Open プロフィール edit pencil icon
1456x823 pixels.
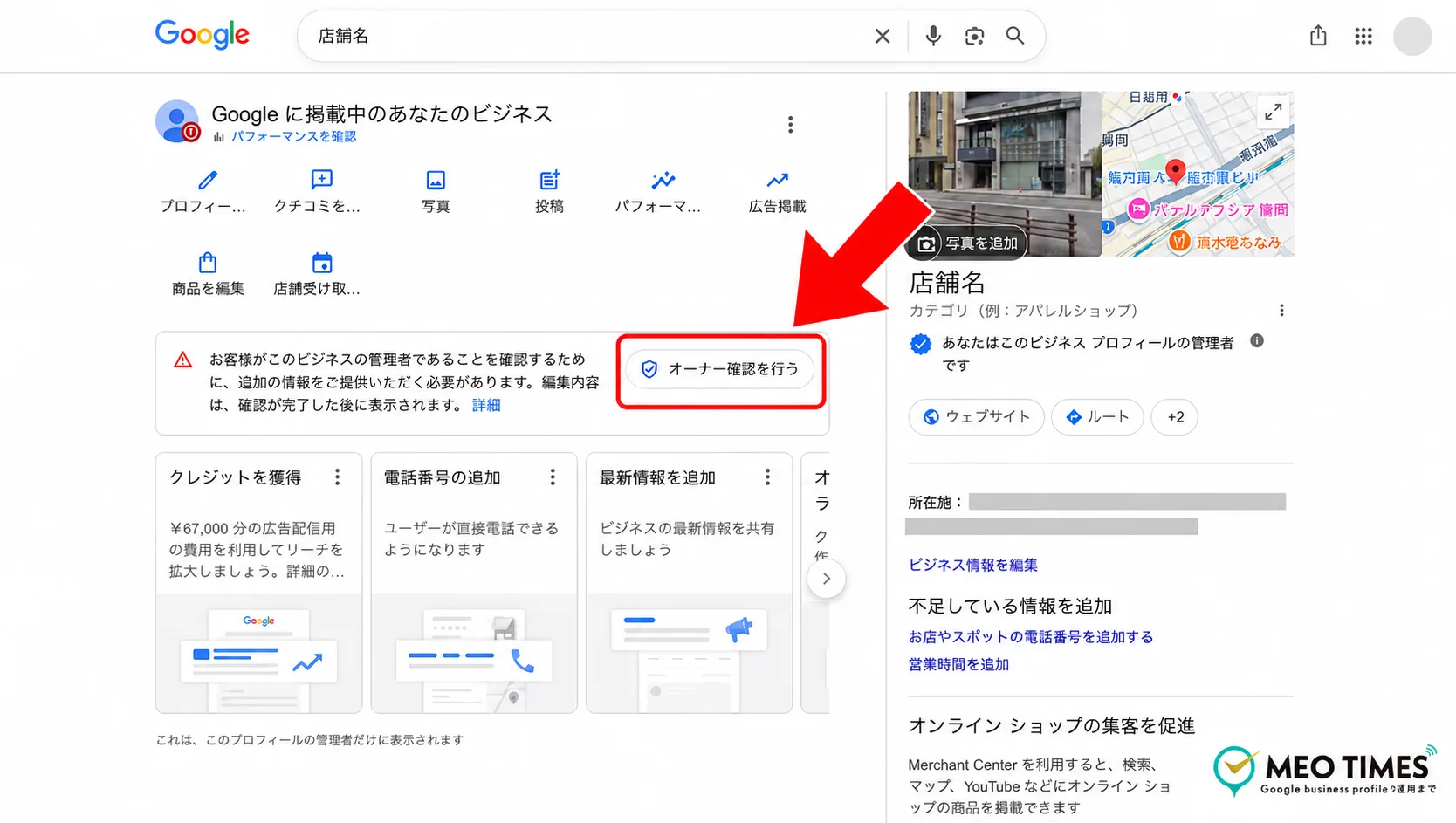click(207, 181)
